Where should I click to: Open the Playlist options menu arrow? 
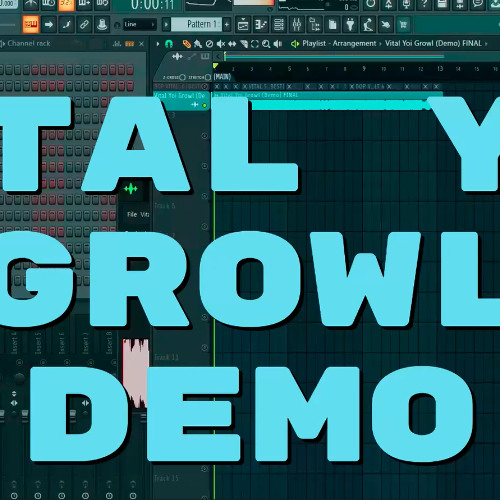pyautogui.click(x=158, y=44)
